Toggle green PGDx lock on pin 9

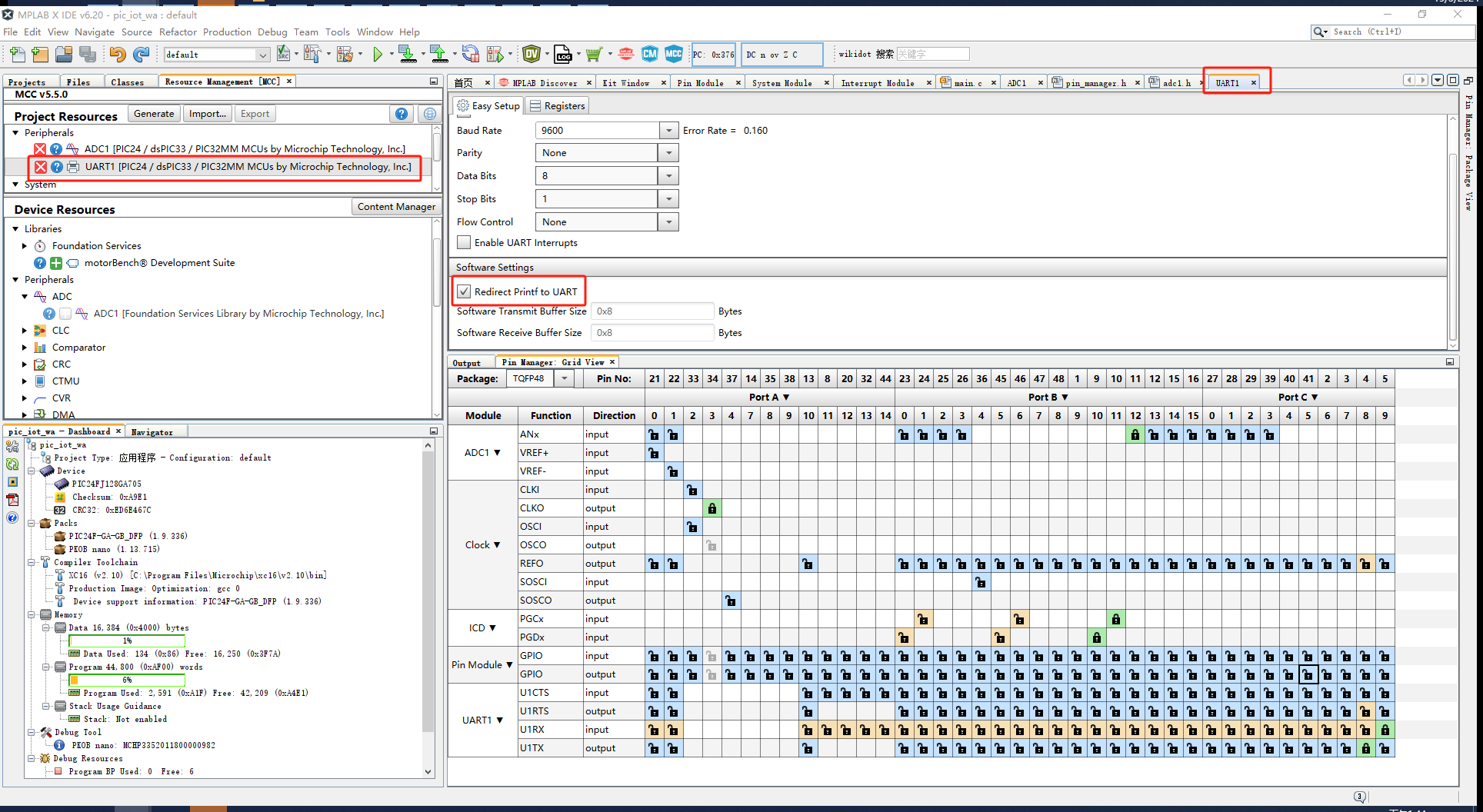click(1097, 637)
